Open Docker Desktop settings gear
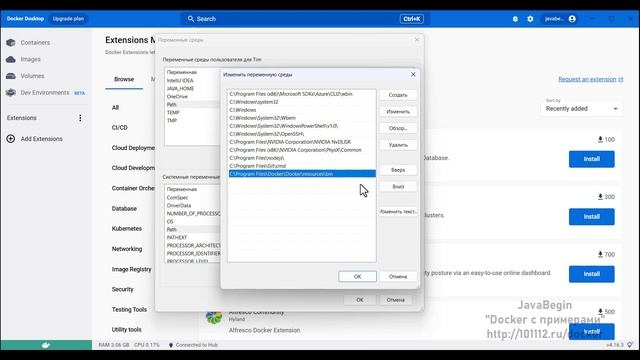This screenshot has height=360, width=640. (x=530, y=19)
